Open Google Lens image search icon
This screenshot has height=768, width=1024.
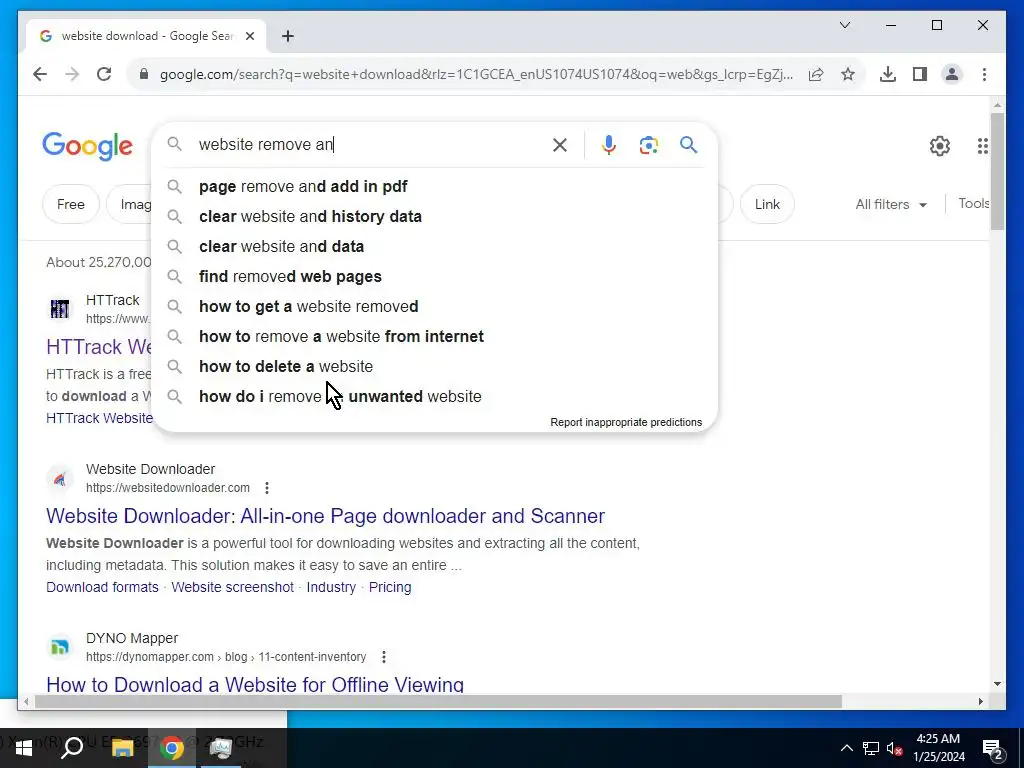pos(648,145)
